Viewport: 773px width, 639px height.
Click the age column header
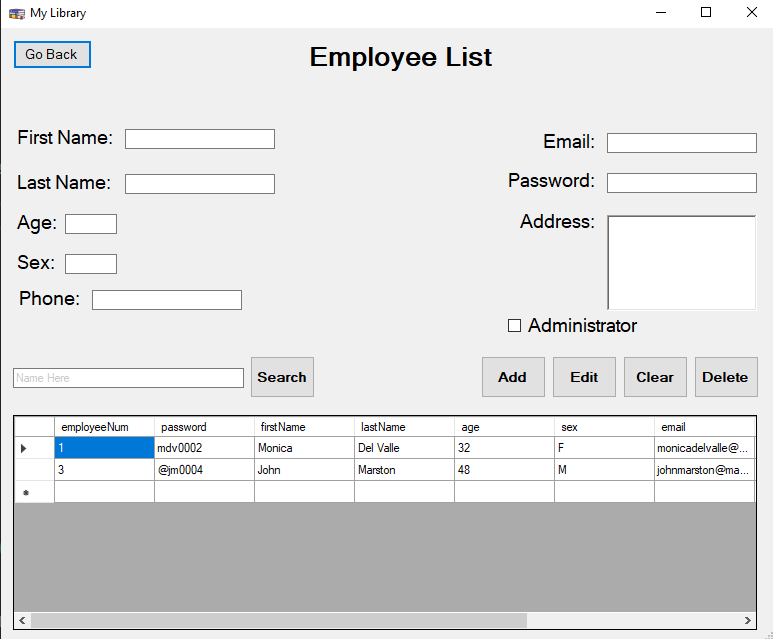pos(504,427)
